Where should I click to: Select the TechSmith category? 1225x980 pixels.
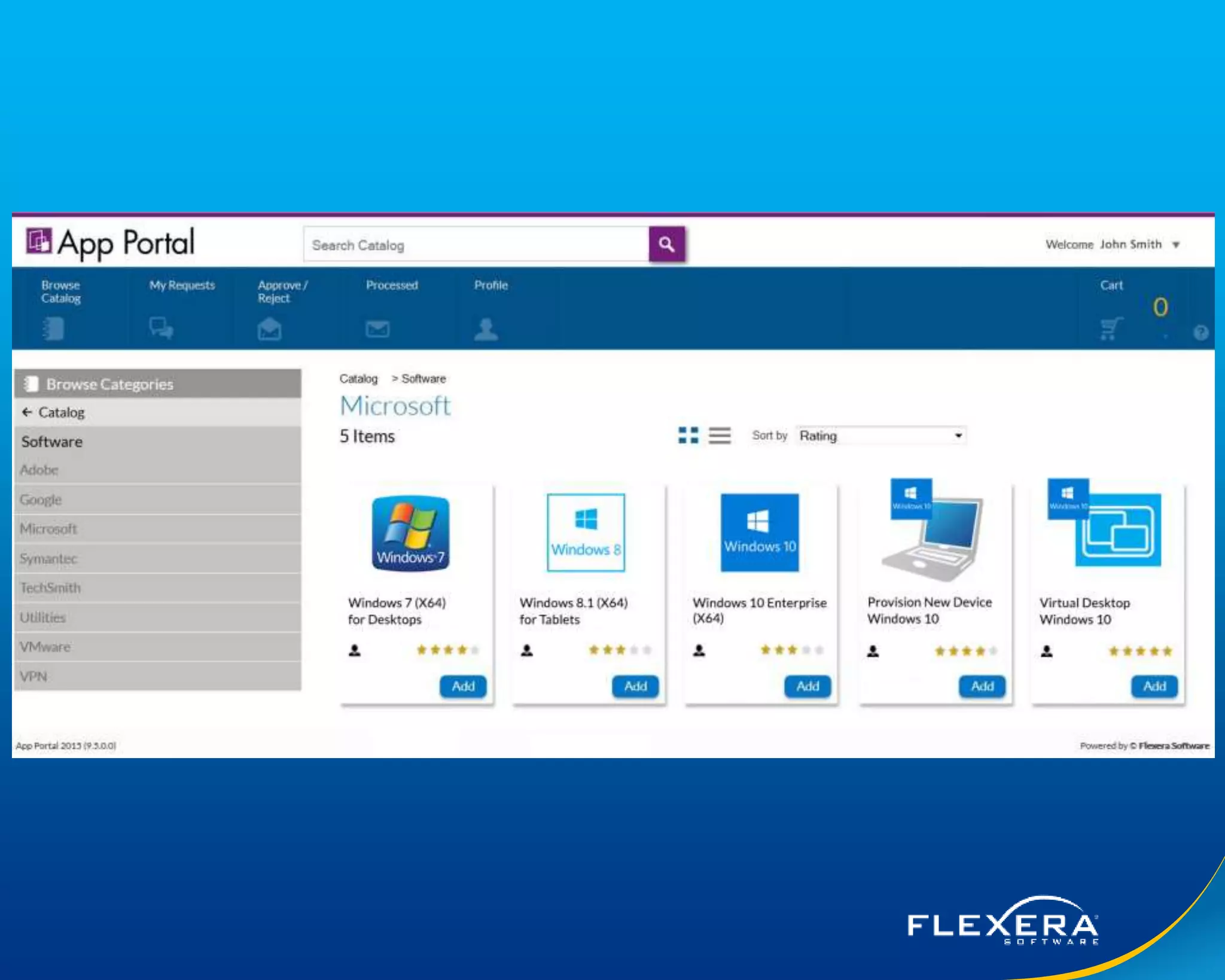157,588
